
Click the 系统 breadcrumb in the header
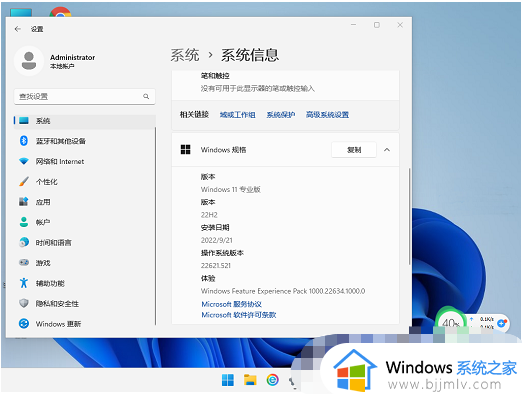click(x=185, y=55)
